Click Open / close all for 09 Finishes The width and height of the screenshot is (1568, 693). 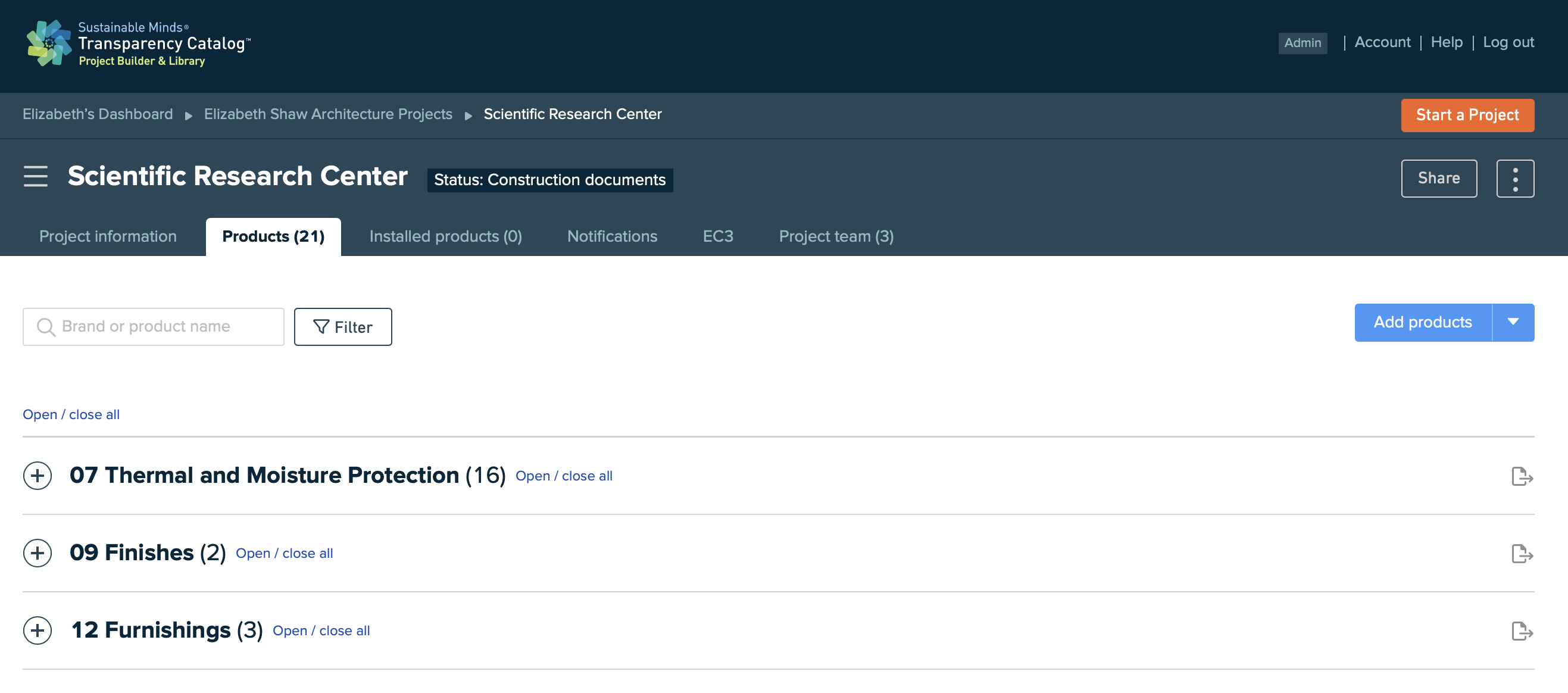(285, 553)
